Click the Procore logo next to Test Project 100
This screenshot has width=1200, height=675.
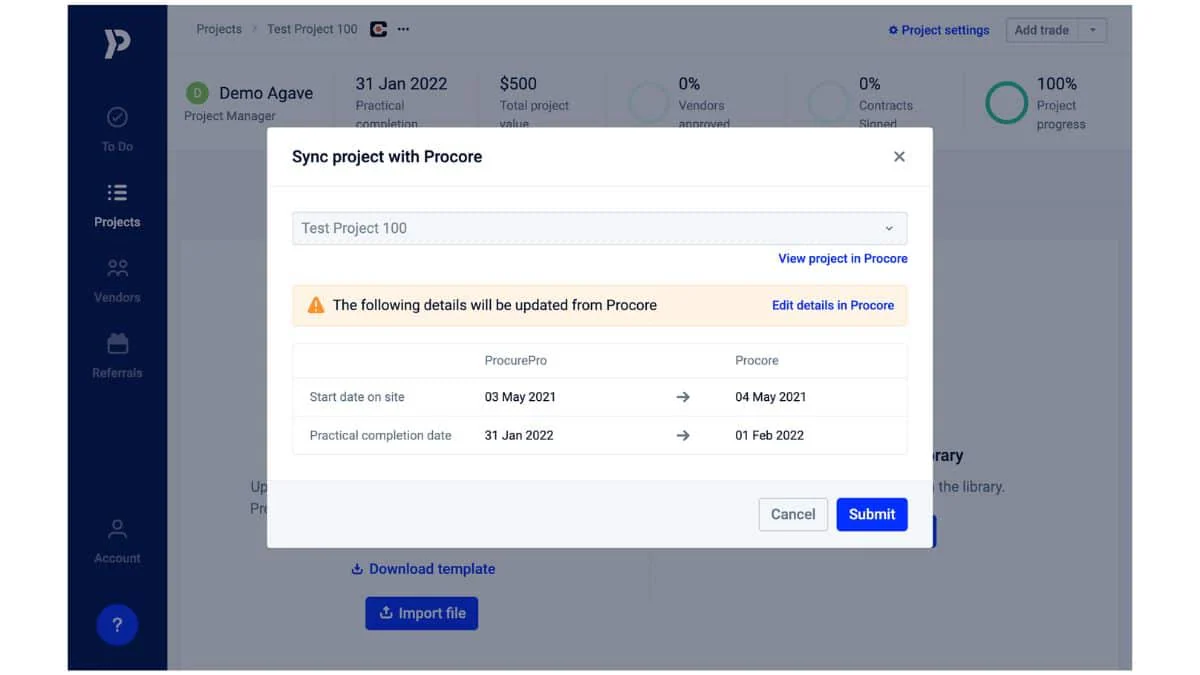(378, 29)
